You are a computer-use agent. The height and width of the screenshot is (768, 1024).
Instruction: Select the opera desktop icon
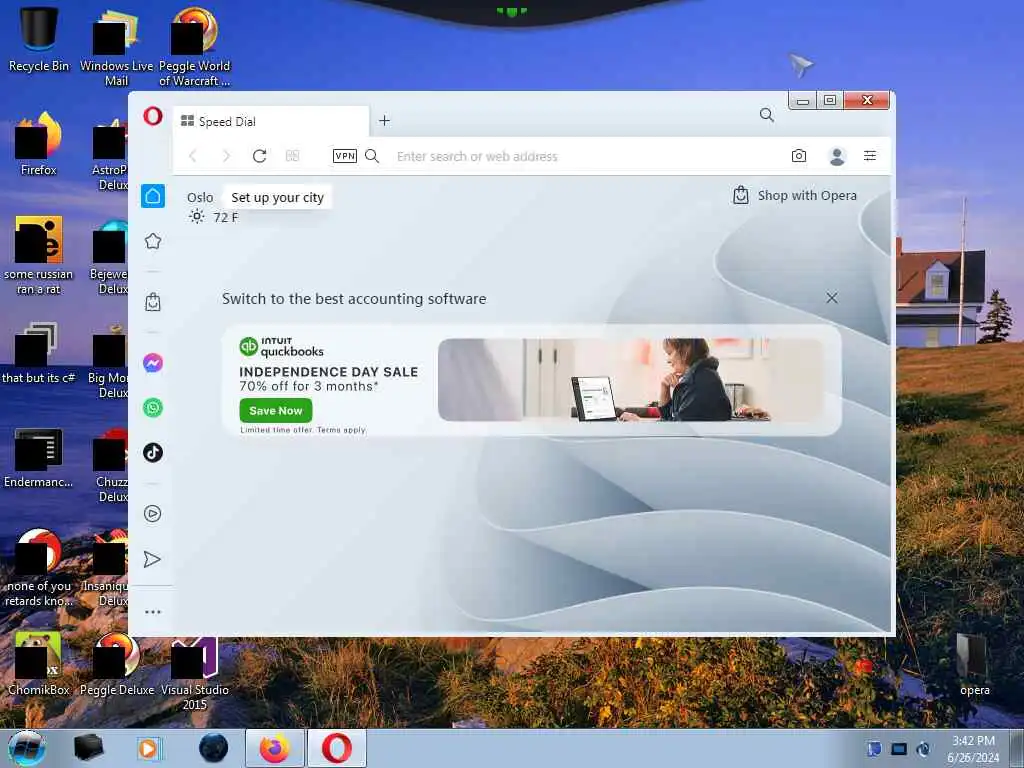[x=974, y=665]
